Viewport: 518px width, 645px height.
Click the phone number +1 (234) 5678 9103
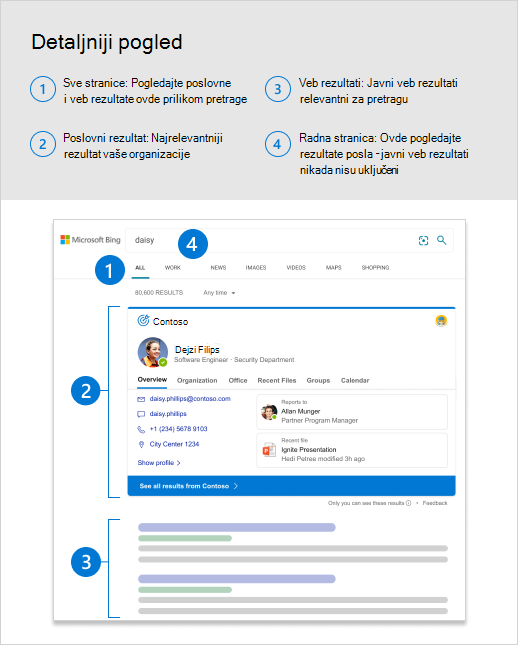[179, 429]
